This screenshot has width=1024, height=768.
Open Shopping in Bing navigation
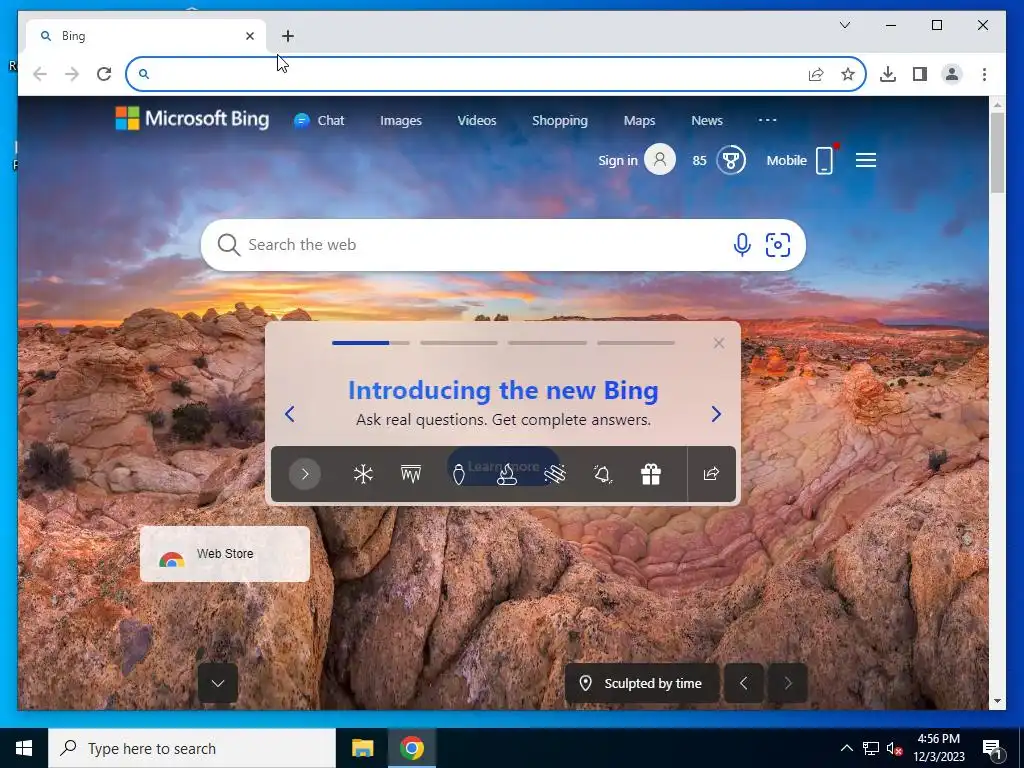(560, 120)
